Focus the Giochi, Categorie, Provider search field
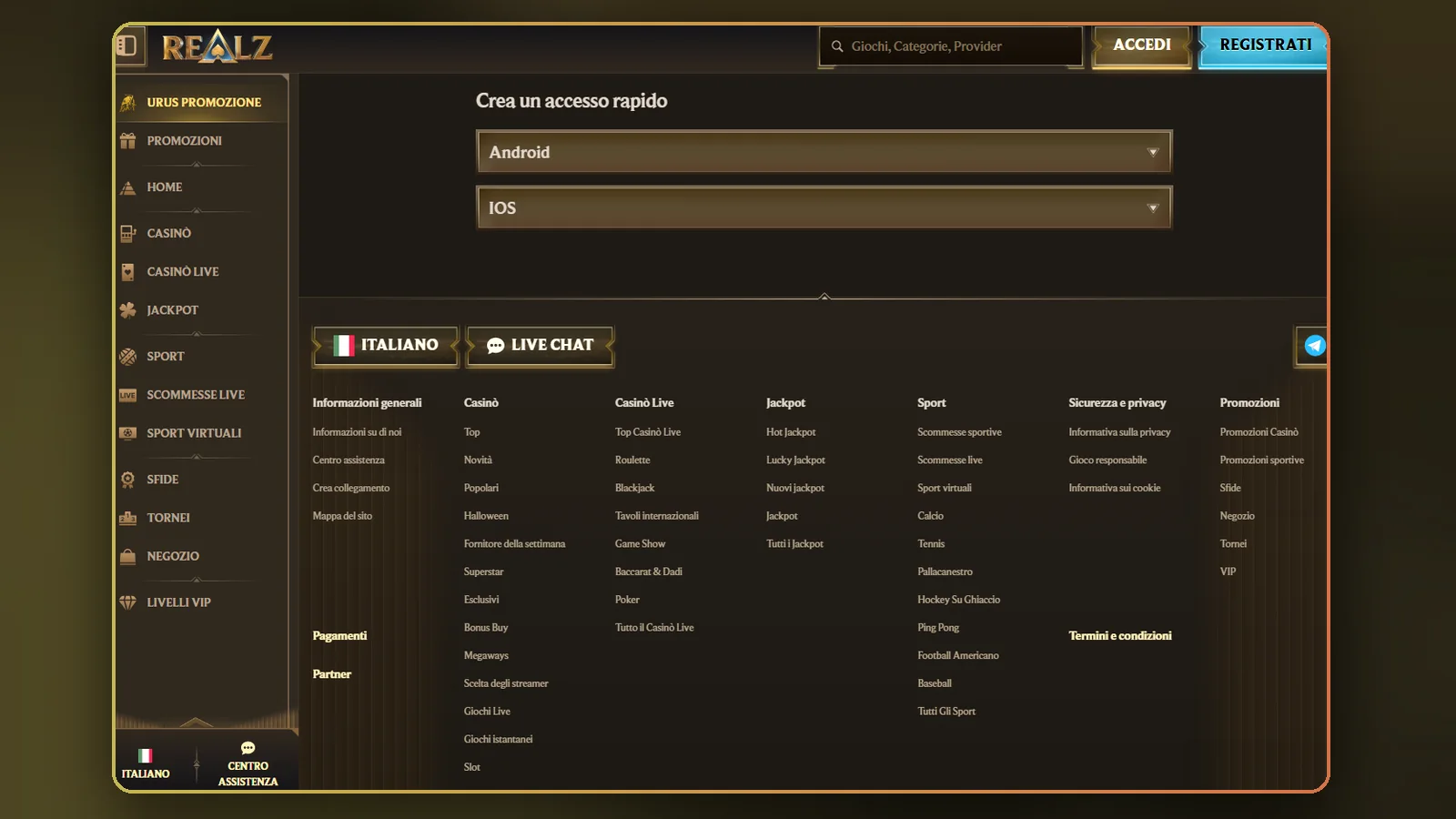1456x819 pixels. coord(951,46)
